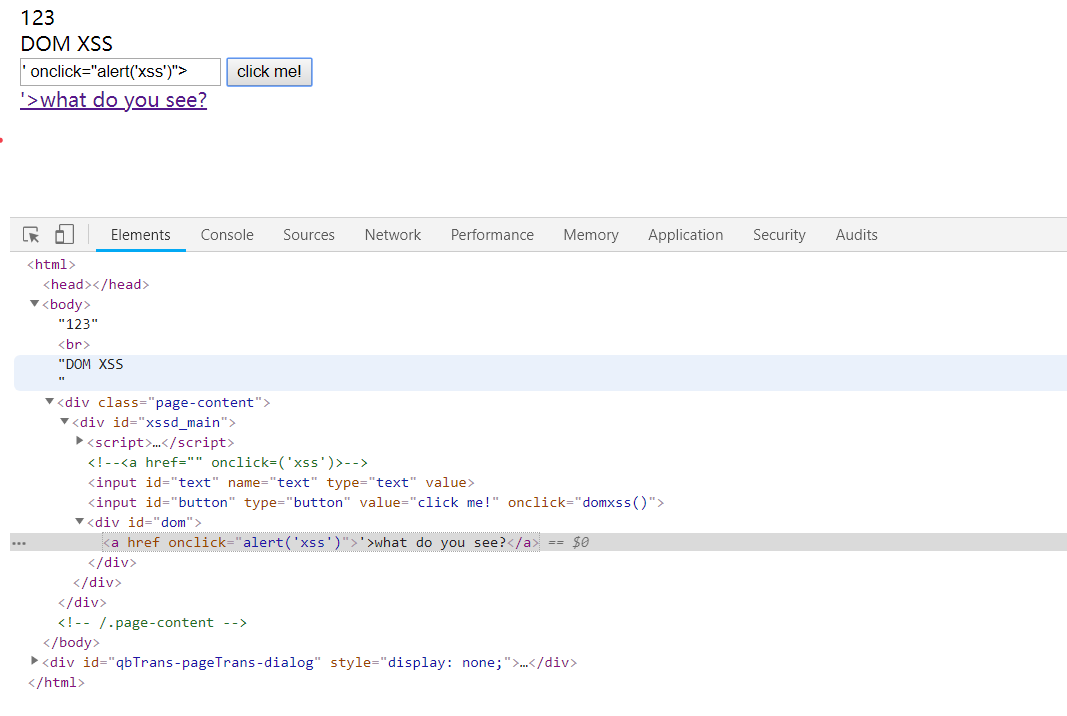Open the three-dots menu beside selected row
This screenshot has width=1067, height=716.
(19, 543)
